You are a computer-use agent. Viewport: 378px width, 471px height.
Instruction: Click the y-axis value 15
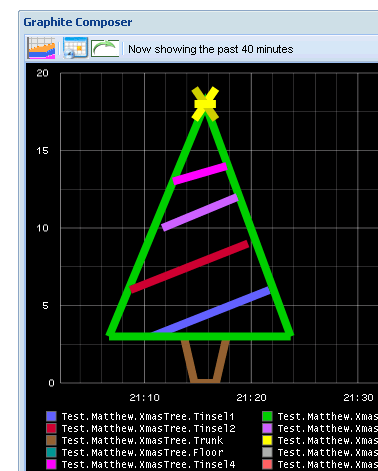[43, 151]
